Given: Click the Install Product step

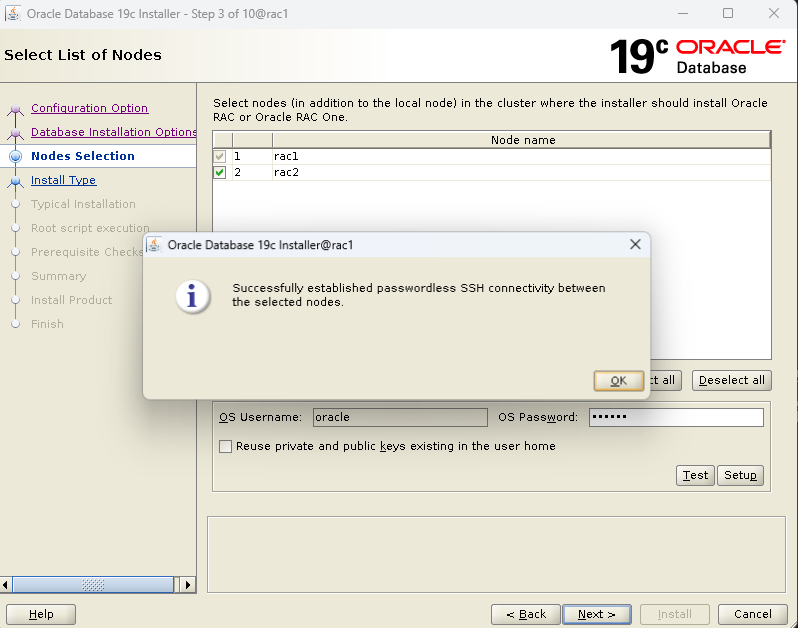Looking at the screenshot, I should pyautogui.click(x=72, y=300).
